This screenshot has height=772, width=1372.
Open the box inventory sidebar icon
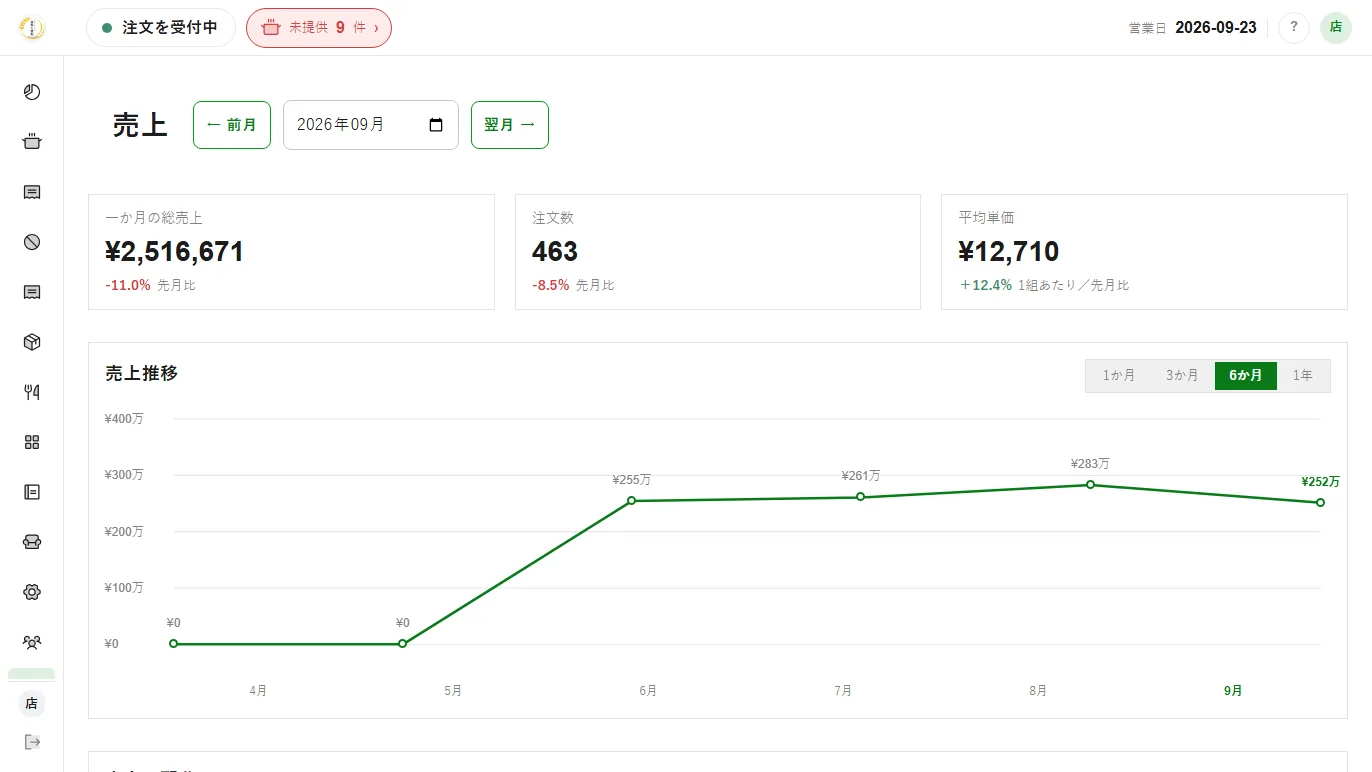(32, 342)
